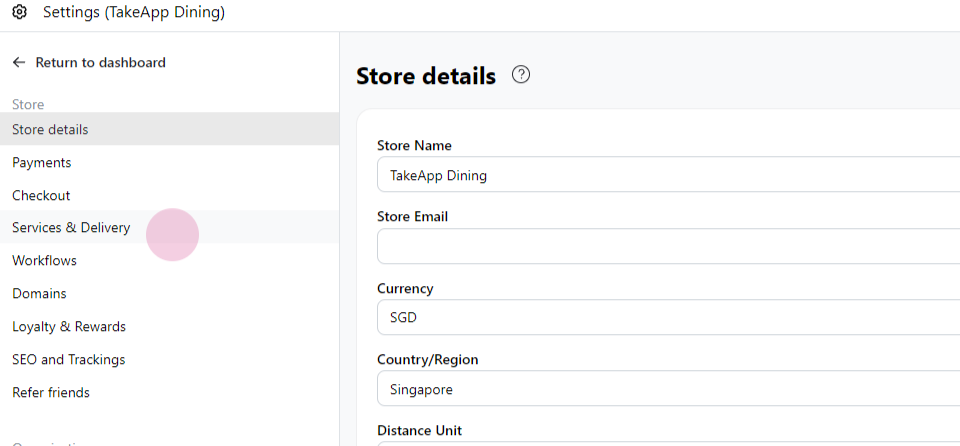The height and width of the screenshot is (446, 960).
Task: Open the Store details help question icon
Action: 521,75
